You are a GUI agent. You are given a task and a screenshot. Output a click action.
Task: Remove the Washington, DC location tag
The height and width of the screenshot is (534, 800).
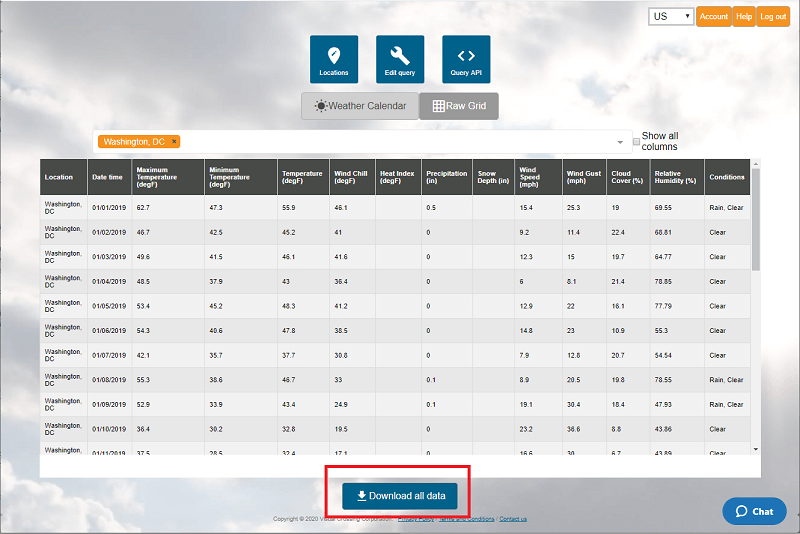tap(174, 142)
